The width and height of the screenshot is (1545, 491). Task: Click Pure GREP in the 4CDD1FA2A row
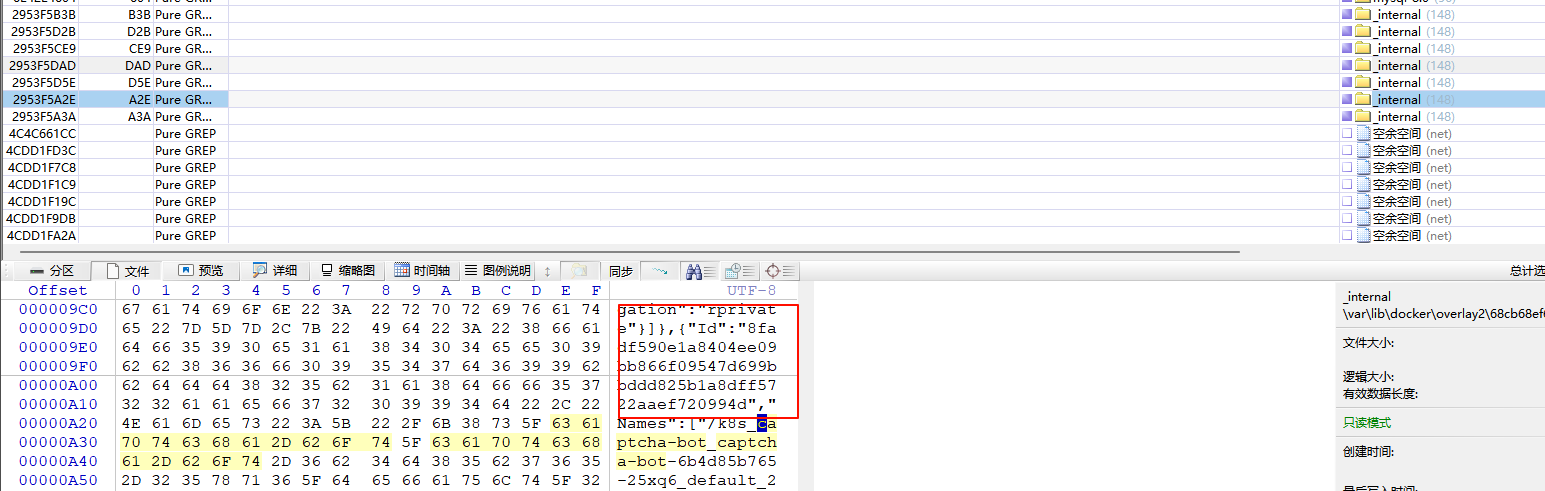[185, 236]
